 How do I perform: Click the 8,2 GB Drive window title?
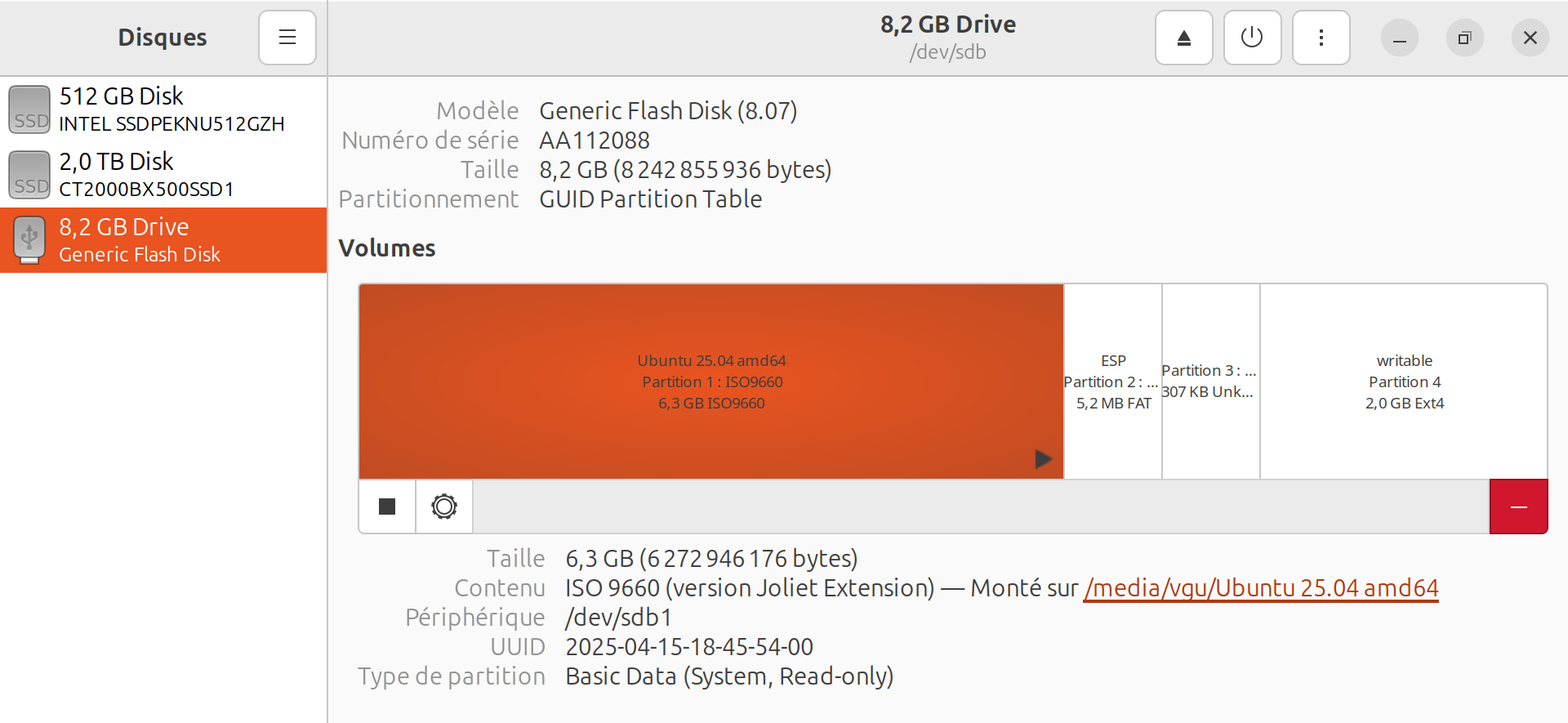tap(948, 25)
